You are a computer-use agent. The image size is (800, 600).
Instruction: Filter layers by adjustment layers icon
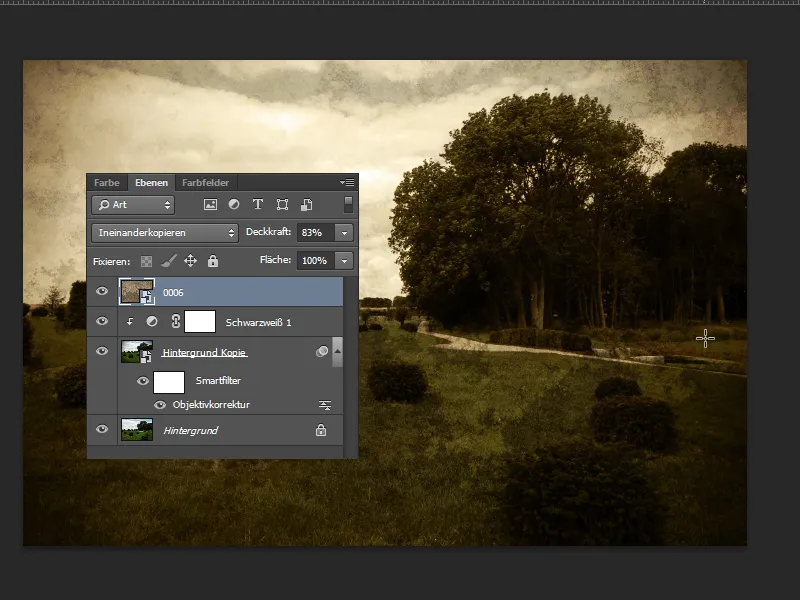(x=234, y=205)
